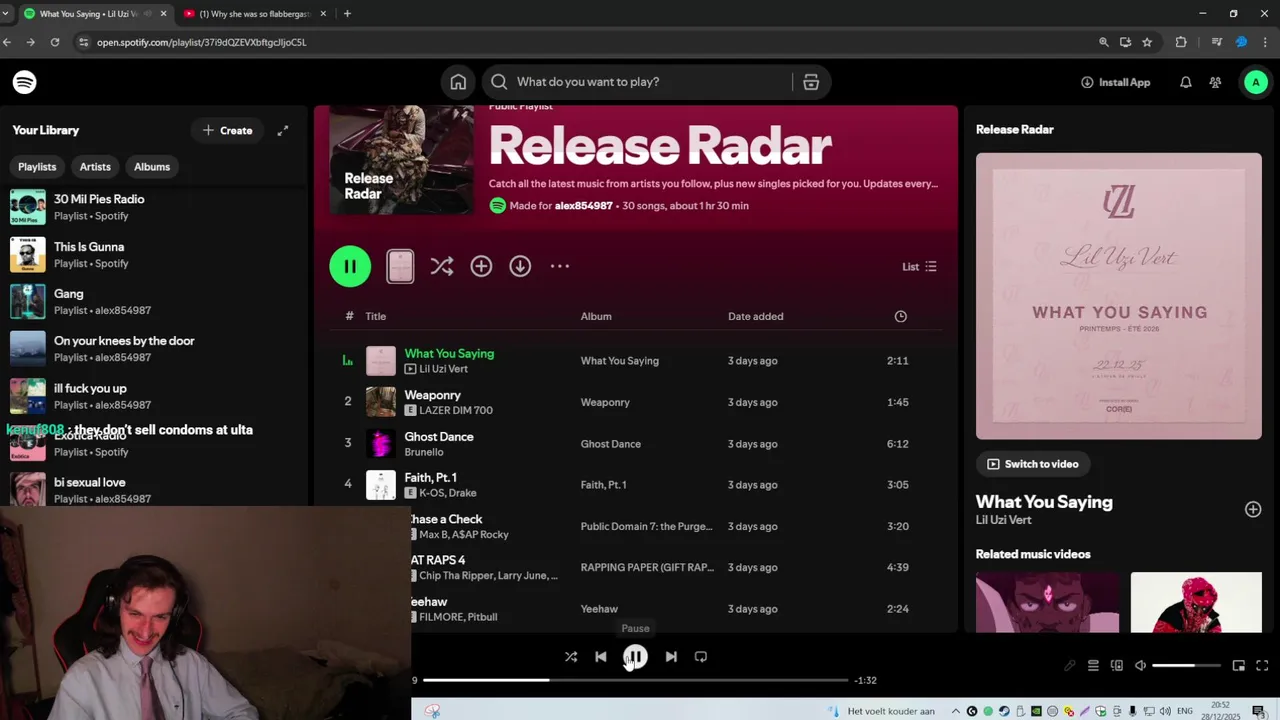
Task: Open the List view options dropdown
Action: pos(919,267)
